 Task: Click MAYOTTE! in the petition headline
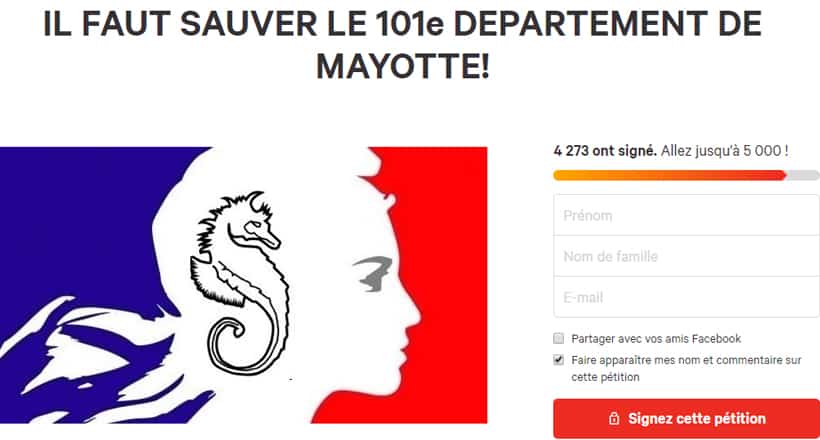click(x=403, y=66)
